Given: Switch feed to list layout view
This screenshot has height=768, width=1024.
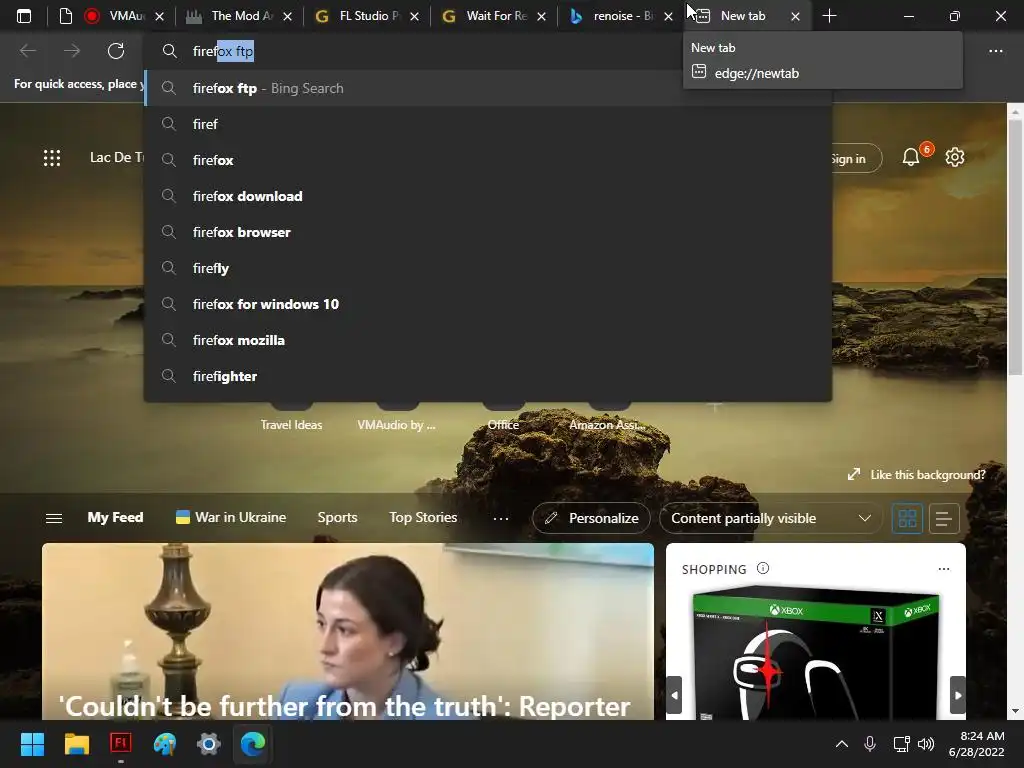Looking at the screenshot, I should [x=944, y=519].
